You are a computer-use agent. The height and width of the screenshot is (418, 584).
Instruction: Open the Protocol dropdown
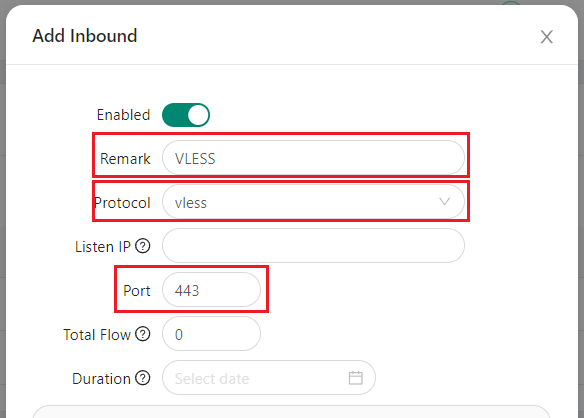(313, 202)
